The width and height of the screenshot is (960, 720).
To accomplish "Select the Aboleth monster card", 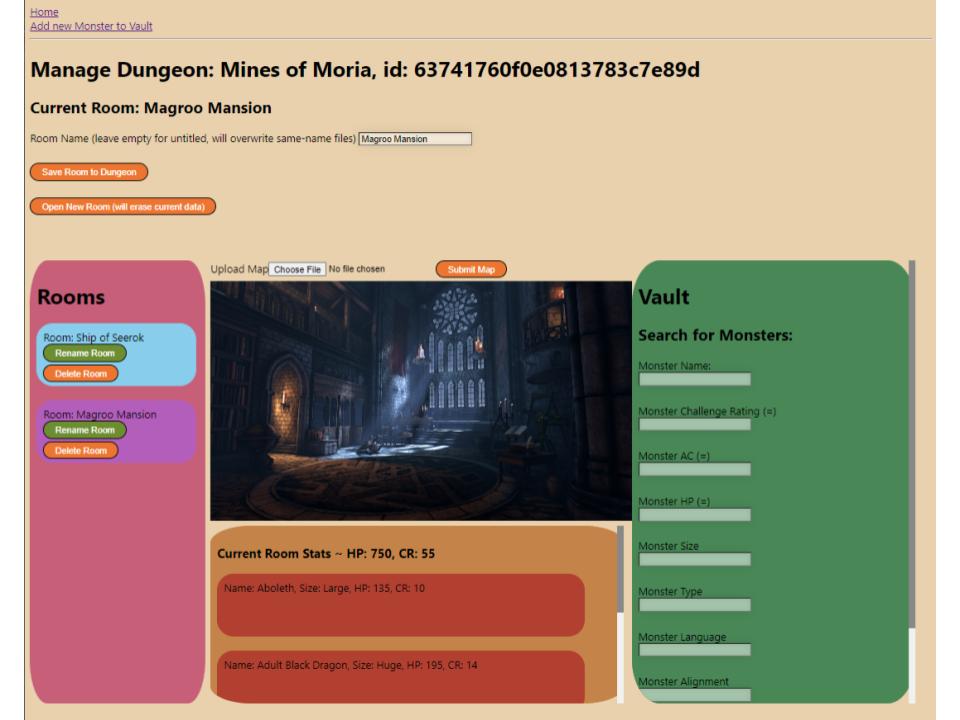I will pos(400,605).
